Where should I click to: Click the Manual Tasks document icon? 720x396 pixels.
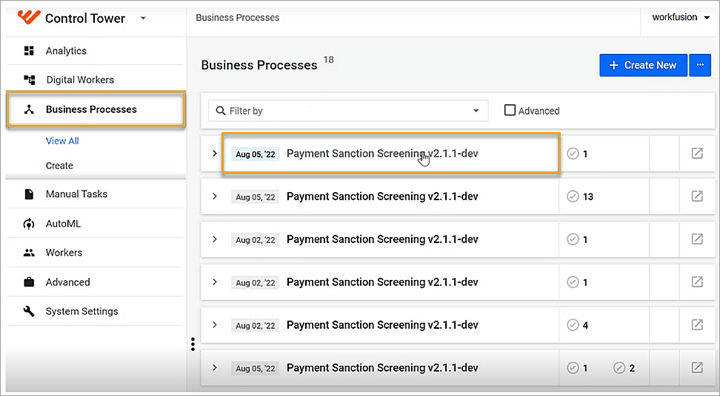pos(29,194)
